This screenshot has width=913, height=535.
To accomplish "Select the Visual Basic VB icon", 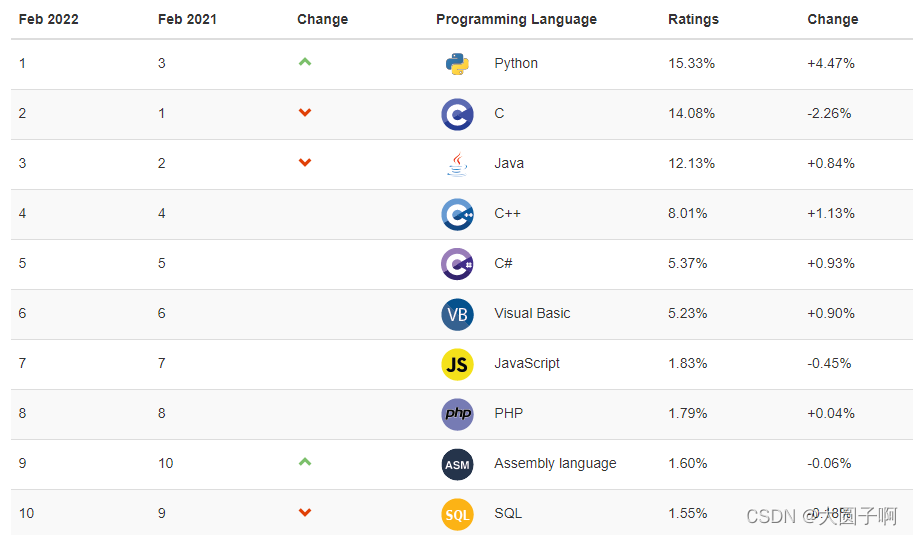I will [x=457, y=314].
